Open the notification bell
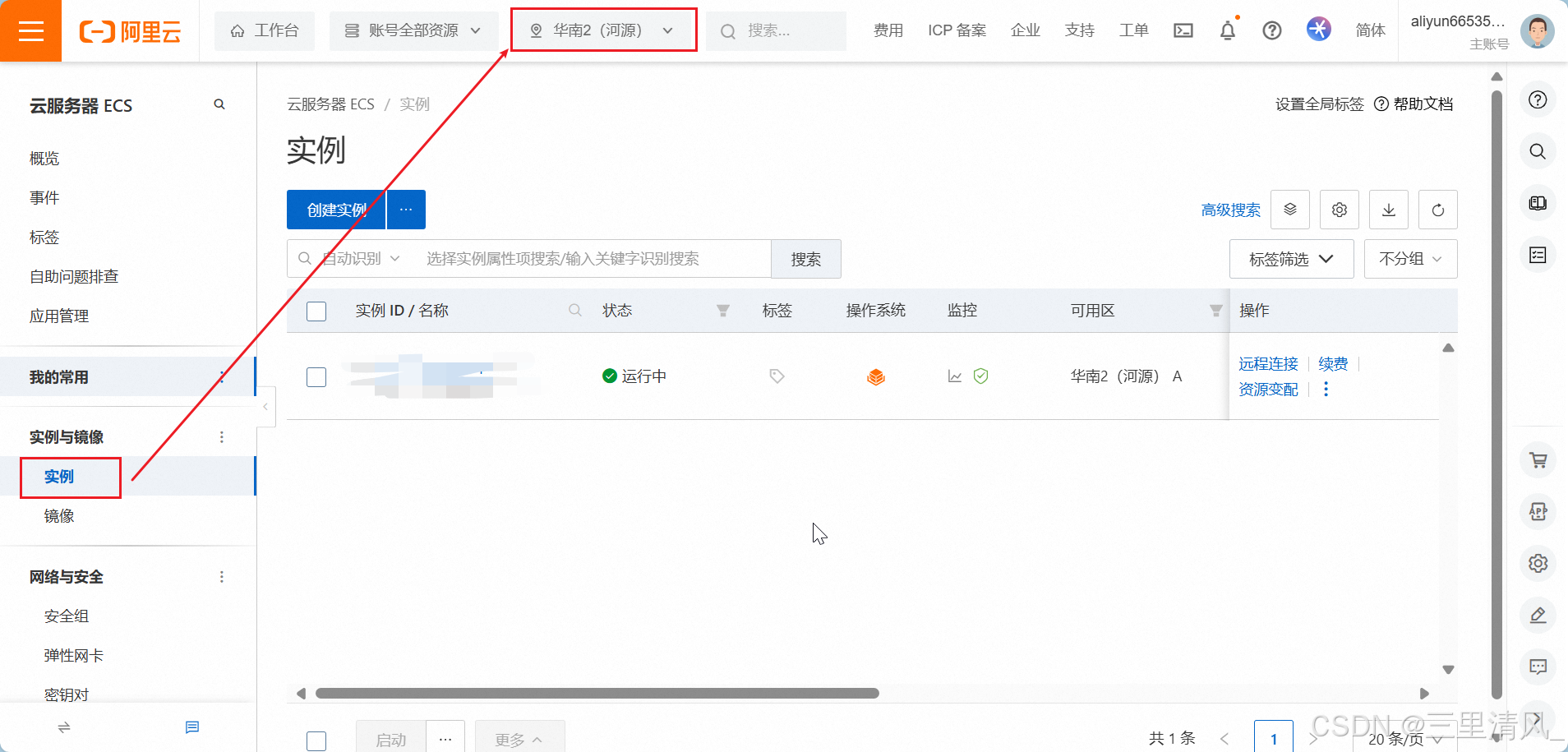The width and height of the screenshot is (1568, 752). click(1228, 30)
